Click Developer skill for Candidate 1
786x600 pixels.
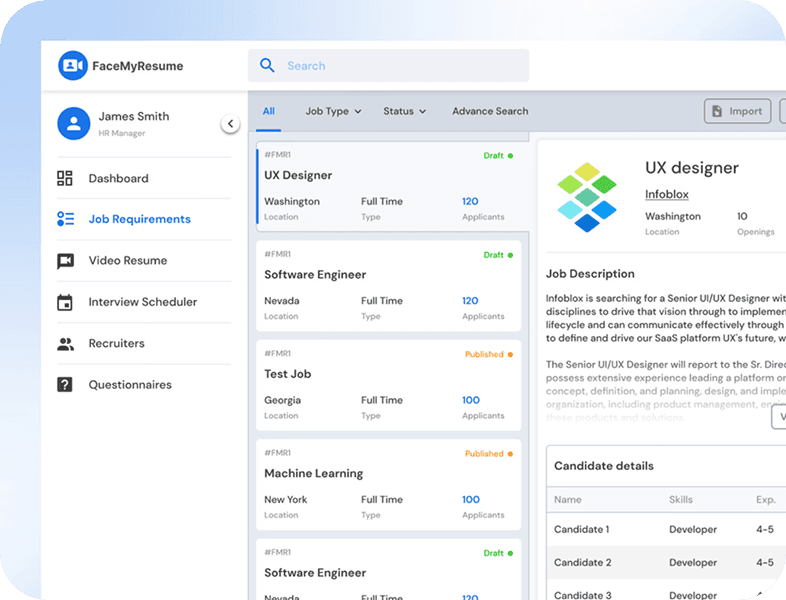coord(693,530)
